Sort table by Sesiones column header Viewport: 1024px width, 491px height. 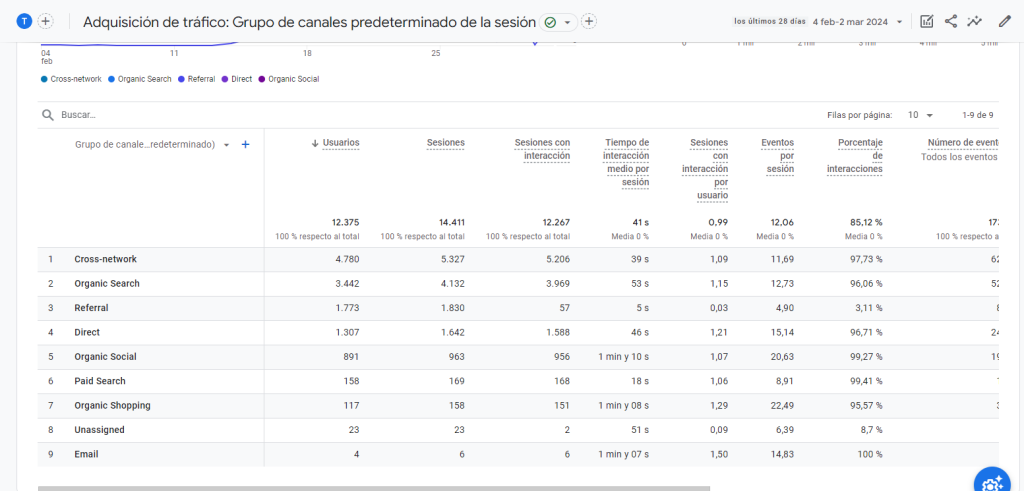click(445, 143)
